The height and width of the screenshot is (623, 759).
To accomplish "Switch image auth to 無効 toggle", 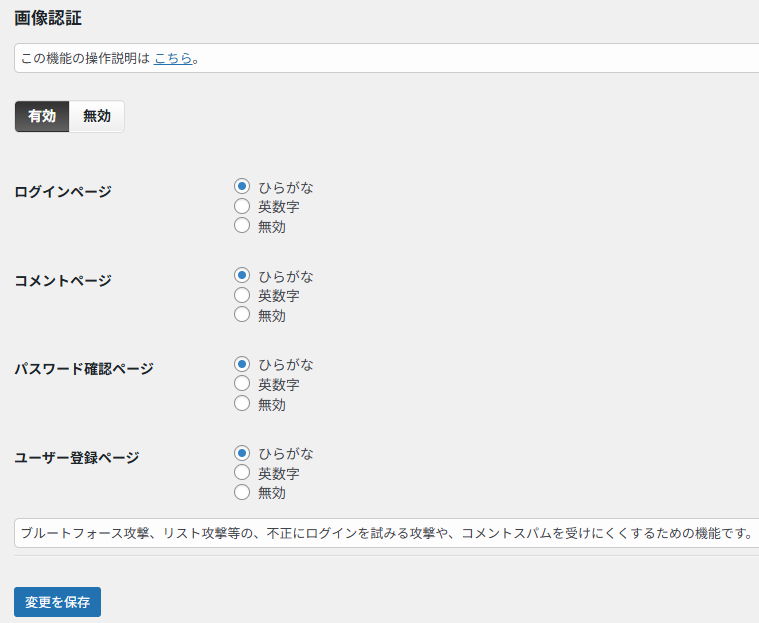I will [97, 116].
